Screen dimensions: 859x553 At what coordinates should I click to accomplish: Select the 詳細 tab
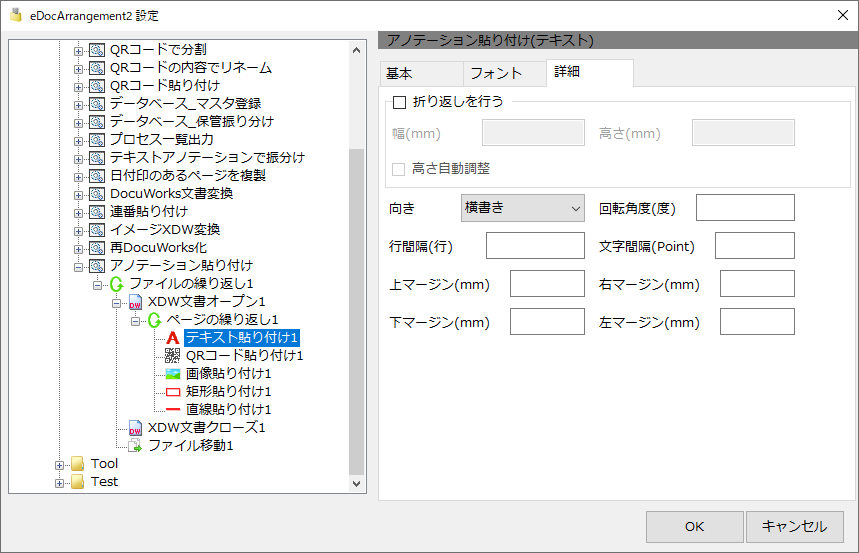pos(590,73)
